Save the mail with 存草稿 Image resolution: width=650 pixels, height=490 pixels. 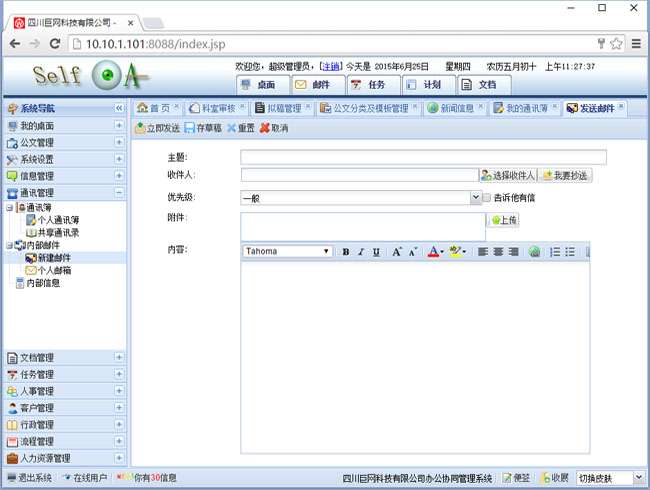click(x=203, y=128)
